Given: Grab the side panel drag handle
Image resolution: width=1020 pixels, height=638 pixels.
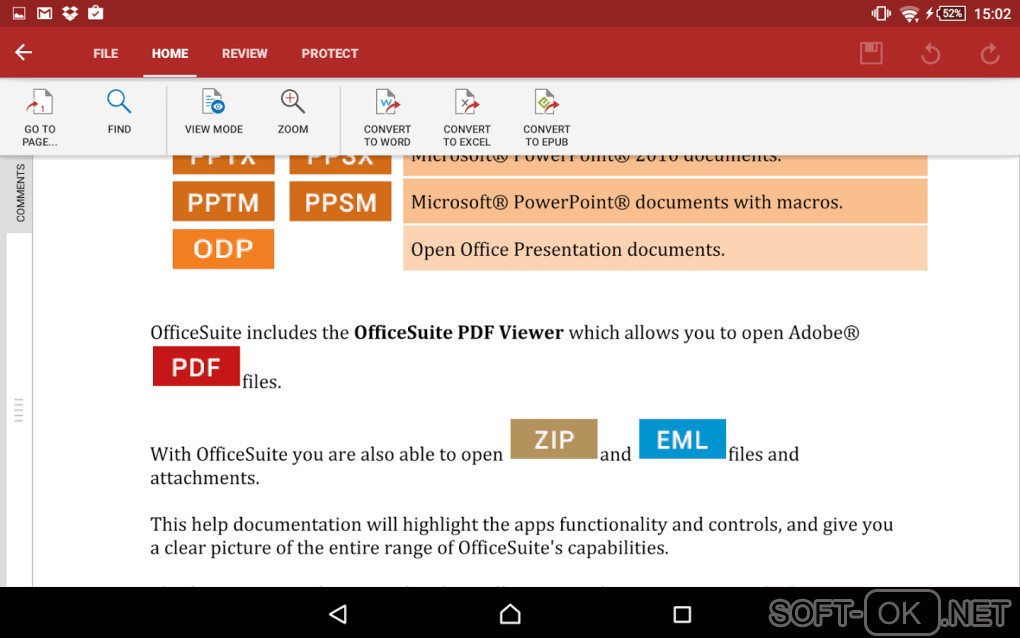Looking at the screenshot, I should tap(18, 410).
